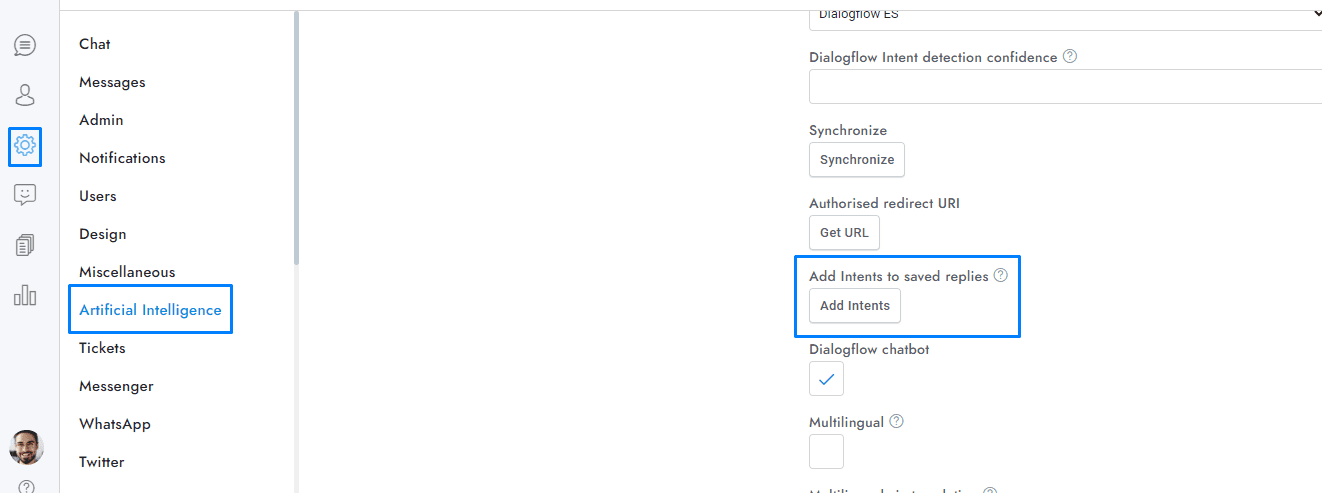This screenshot has height=493, width=1322.
Task: Enable the Multilingual checkbox
Action: [826, 451]
